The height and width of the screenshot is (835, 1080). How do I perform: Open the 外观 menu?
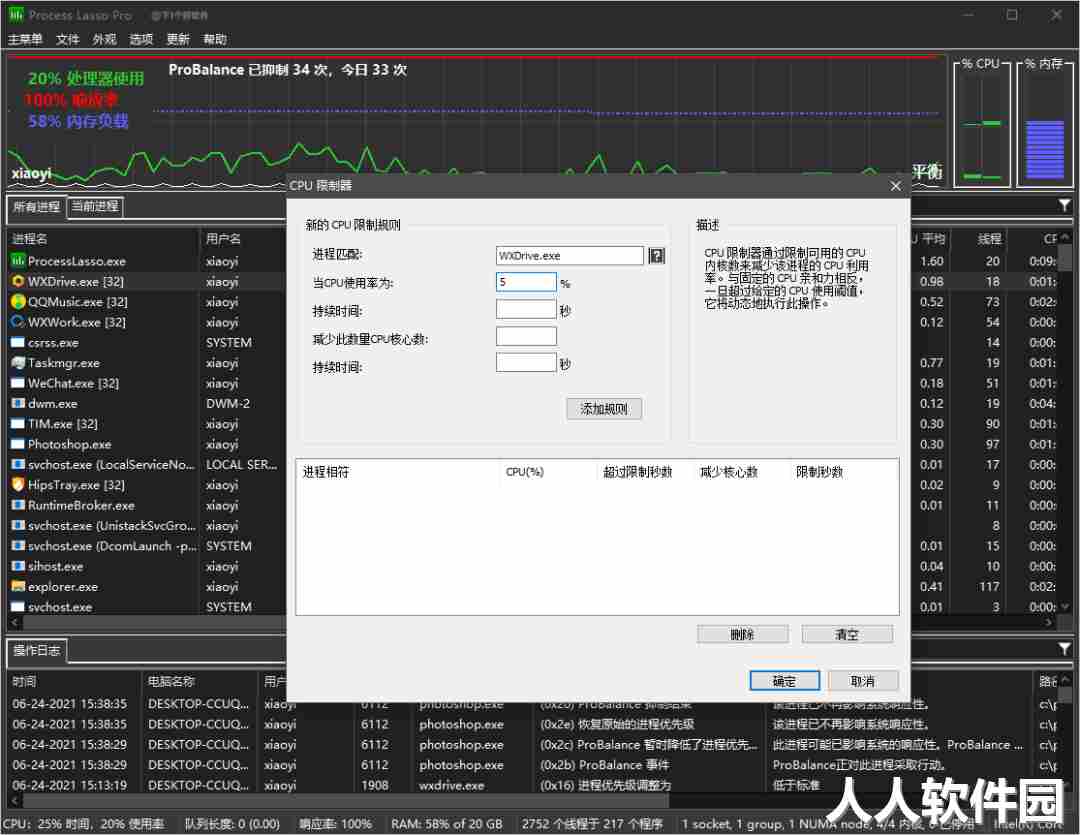point(105,39)
